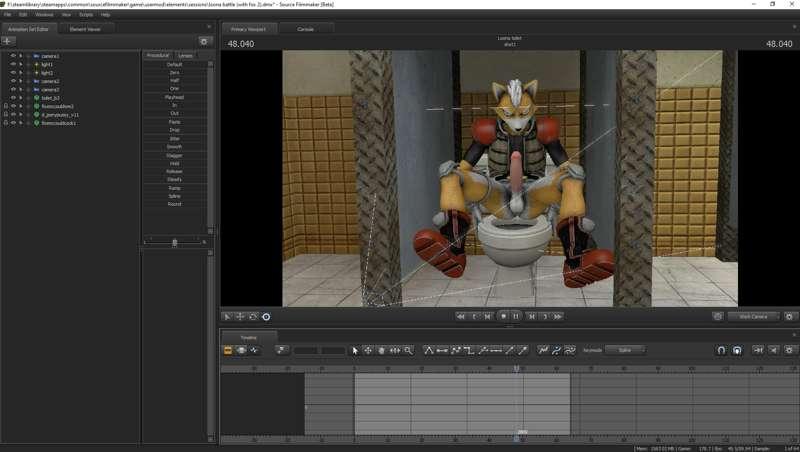Open the Scripts menu
The width and height of the screenshot is (800, 452).
(x=86, y=15)
